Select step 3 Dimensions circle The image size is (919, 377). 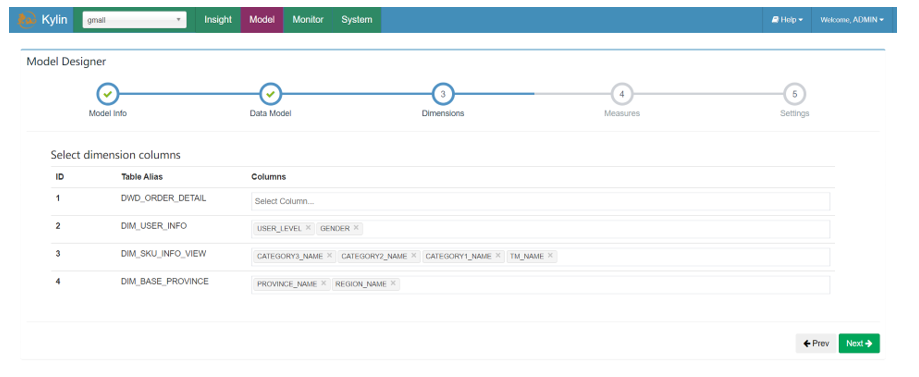tap(443, 94)
